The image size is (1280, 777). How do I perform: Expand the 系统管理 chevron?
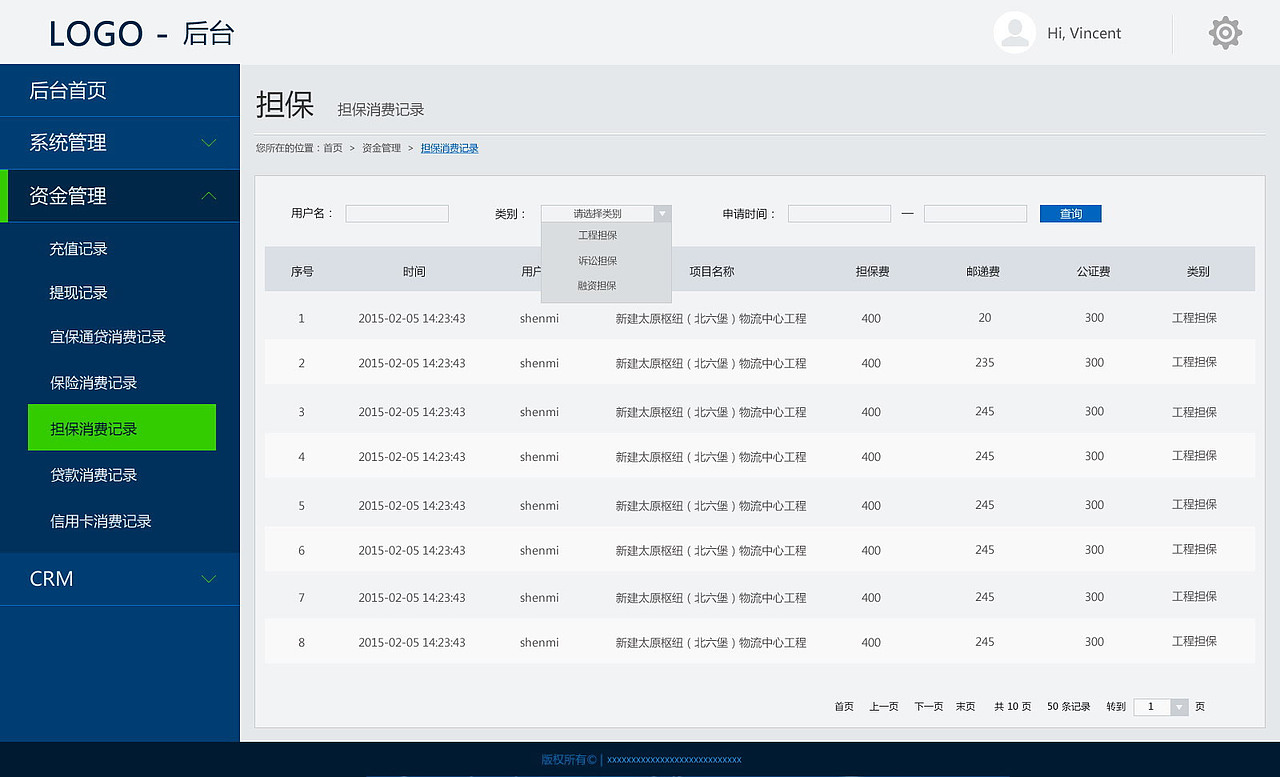[208, 143]
